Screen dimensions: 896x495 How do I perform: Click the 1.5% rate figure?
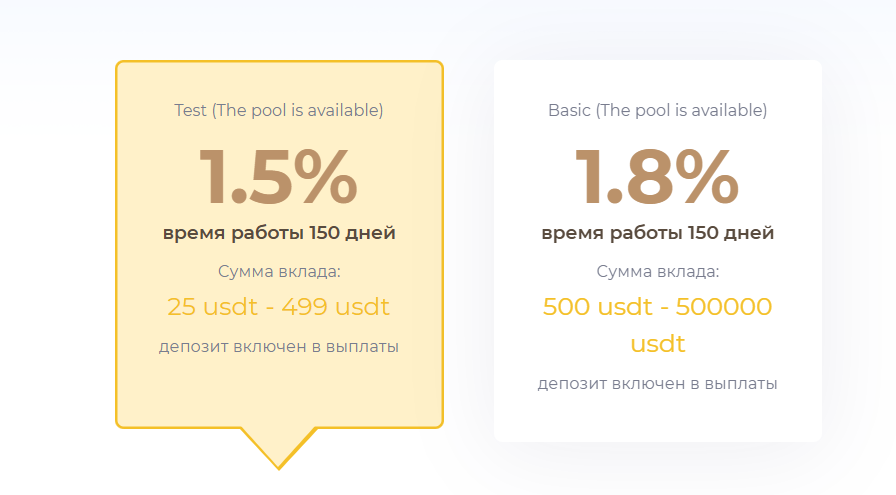(278, 177)
